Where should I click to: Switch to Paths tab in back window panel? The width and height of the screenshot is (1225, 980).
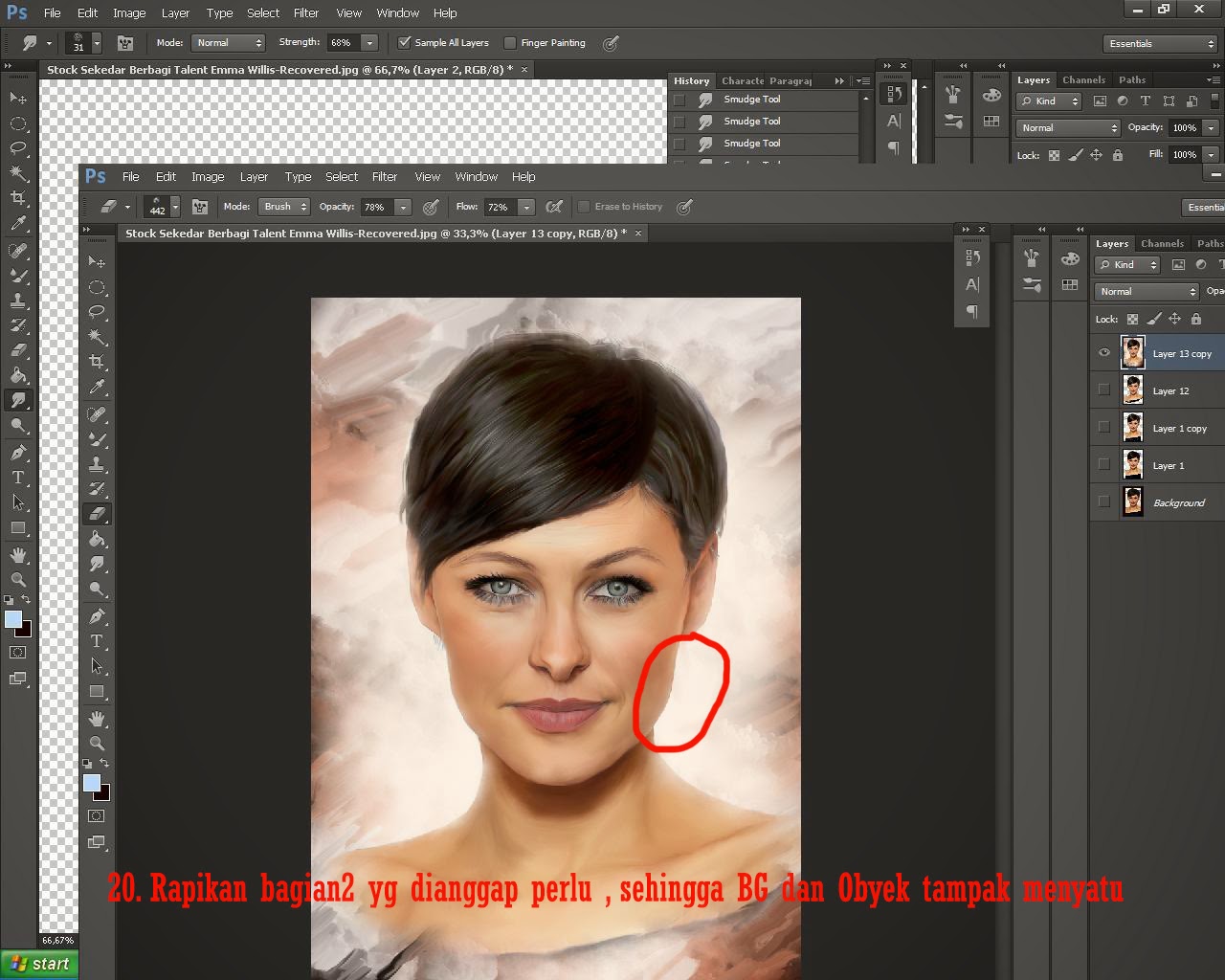coord(1132,80)
